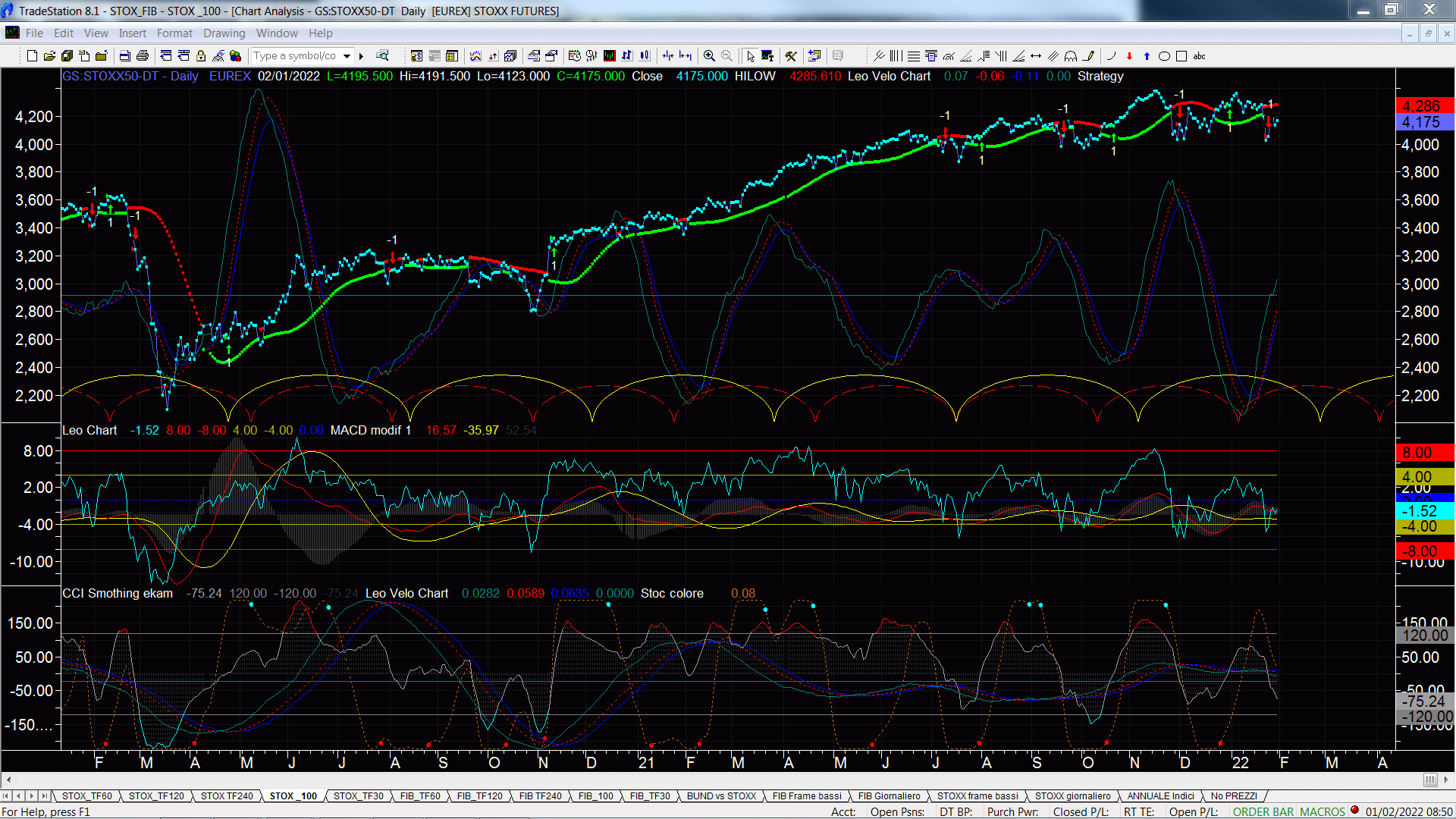Click the Zoom In magnifier
Screen dimensions: 1456x819
(709, 56)
